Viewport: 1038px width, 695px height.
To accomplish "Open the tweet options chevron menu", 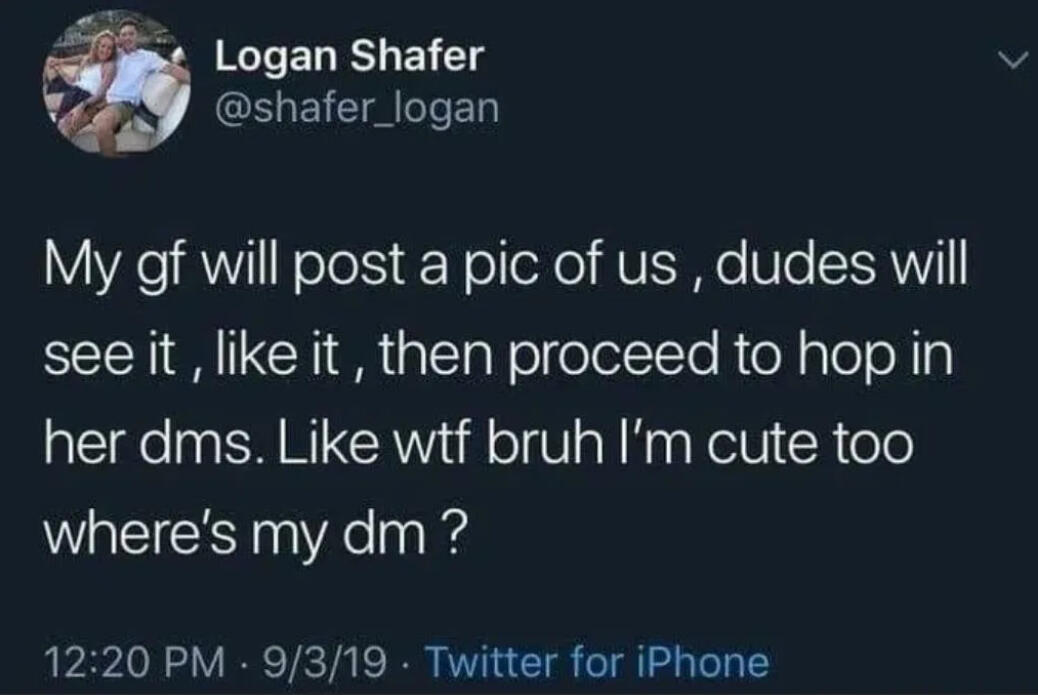I will pos(1012,61).
